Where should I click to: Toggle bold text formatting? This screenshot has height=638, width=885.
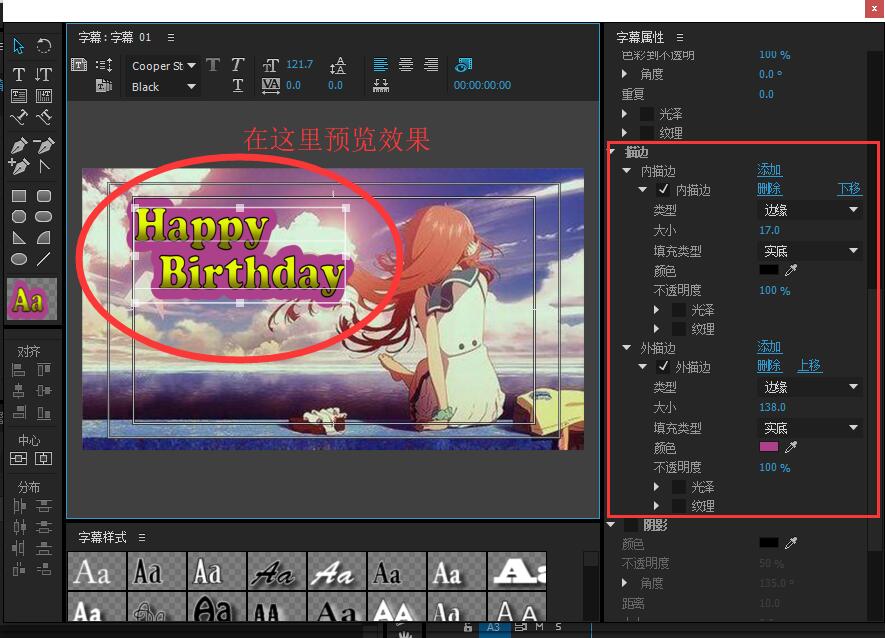[x=213, y=65]
